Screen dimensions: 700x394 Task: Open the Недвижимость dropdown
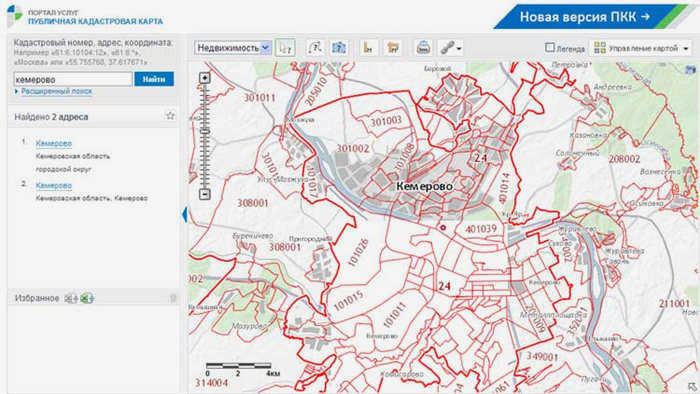pos(233,48)
